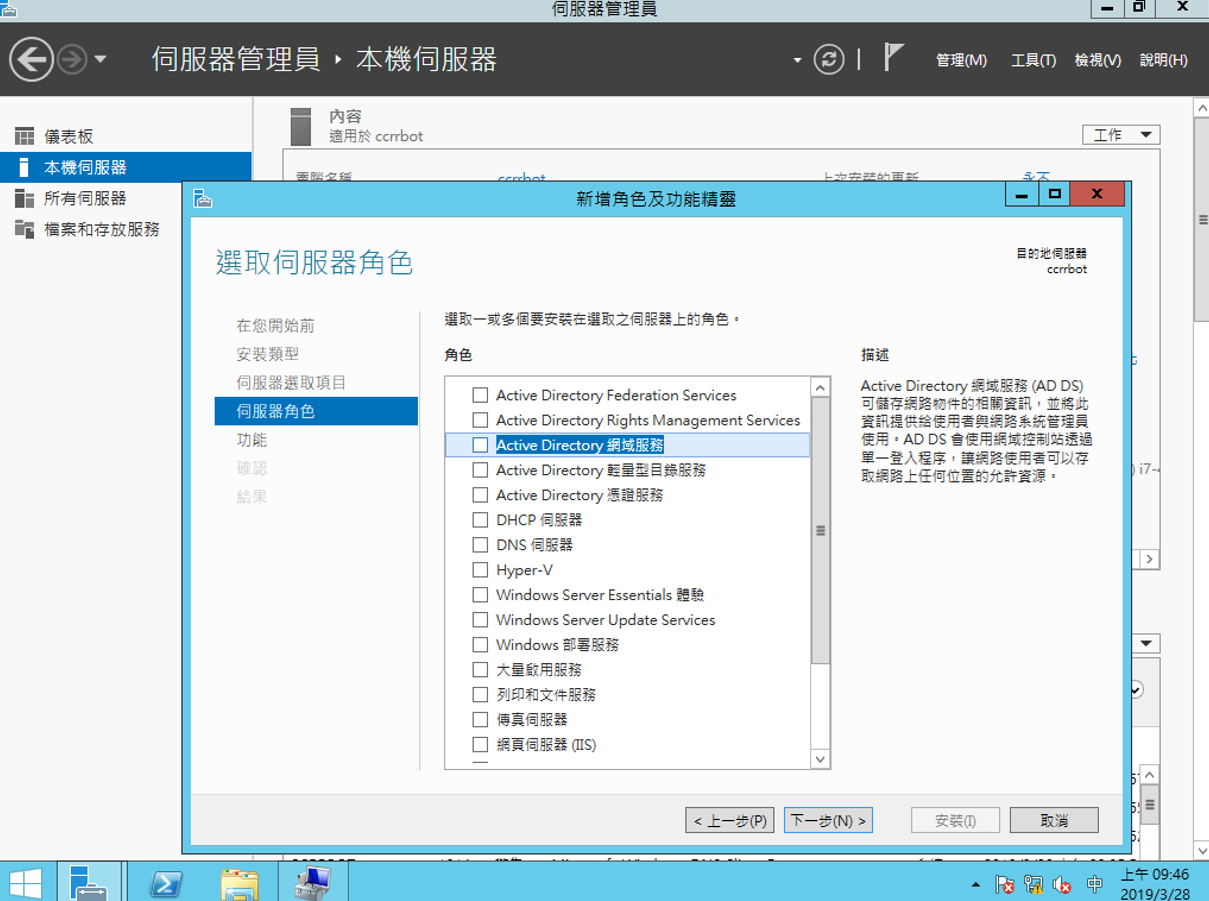Click the wizard icon in the dialog title bar
The width and height of the screenshot is (1209, 901).
pos(203,198)
